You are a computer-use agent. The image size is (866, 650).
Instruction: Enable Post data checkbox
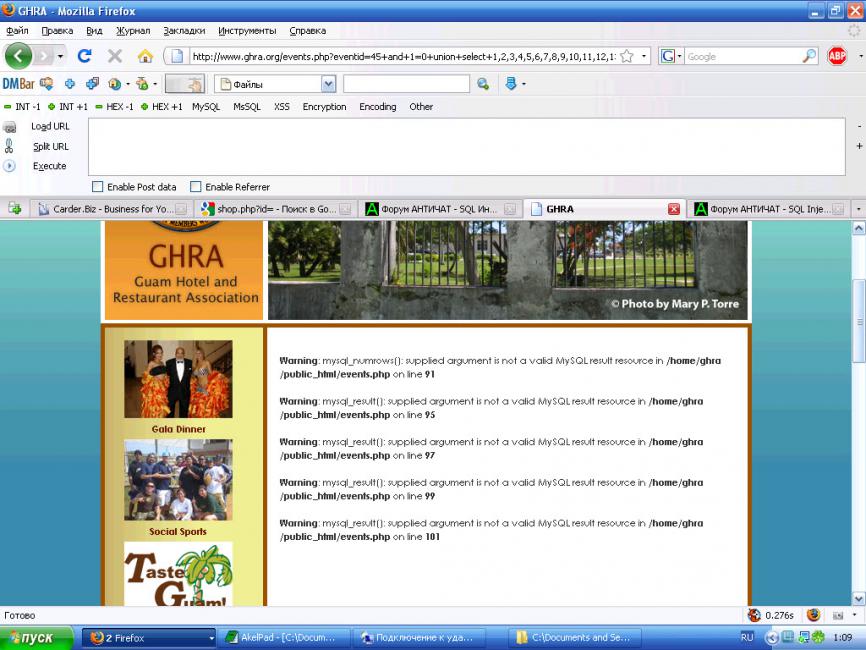(97, 187)
